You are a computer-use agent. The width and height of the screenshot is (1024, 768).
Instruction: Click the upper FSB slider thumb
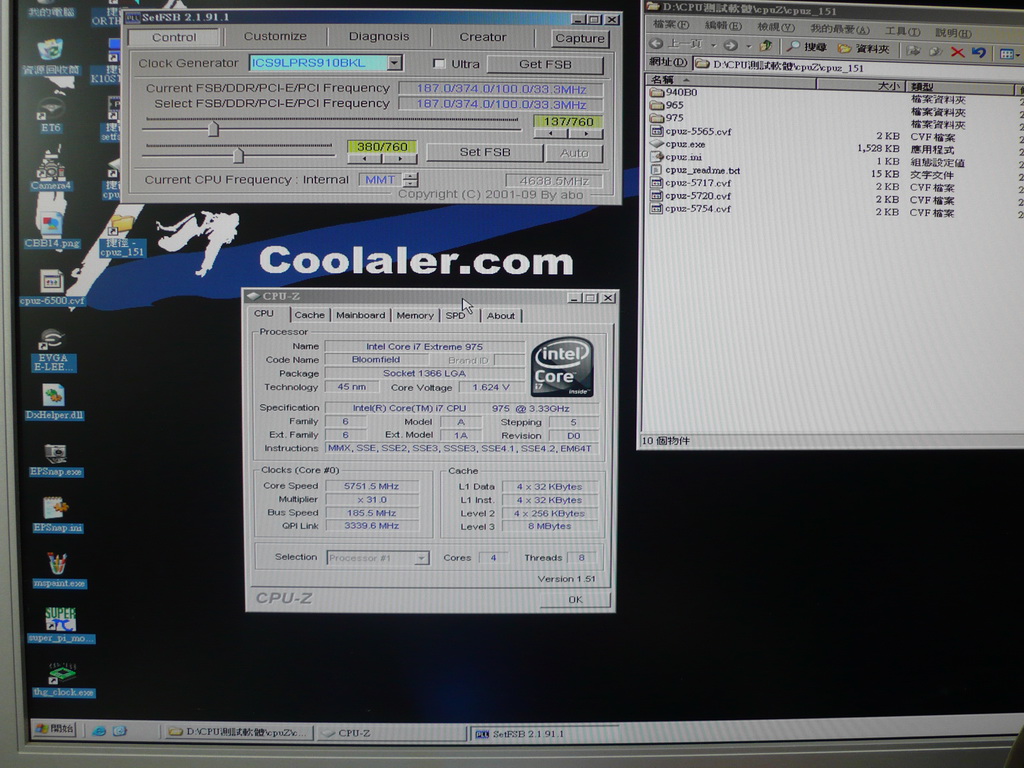click(213, 129)
